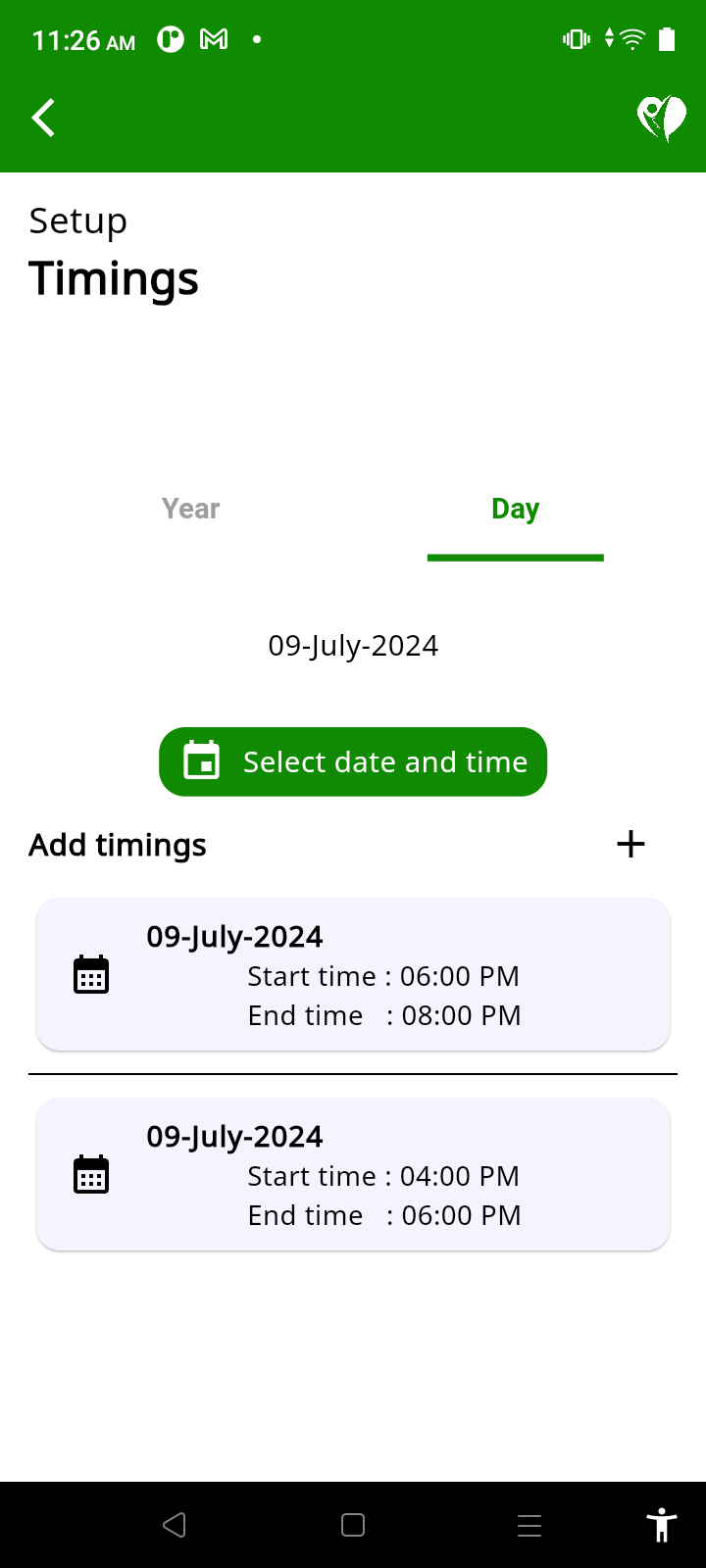
Task: Click the plus icon to add timings
Action: [631, 845]
